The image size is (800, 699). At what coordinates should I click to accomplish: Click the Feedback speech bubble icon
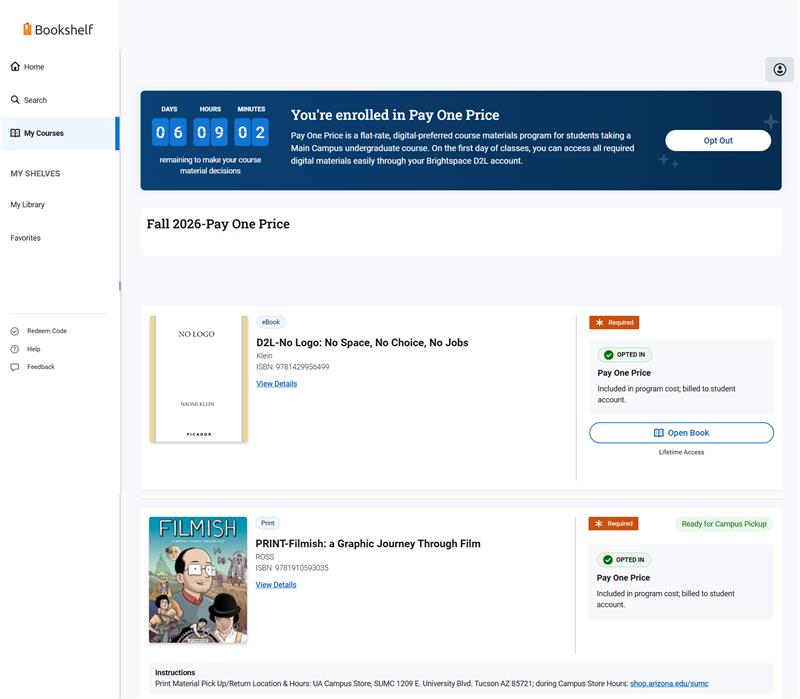click(15, 367)
